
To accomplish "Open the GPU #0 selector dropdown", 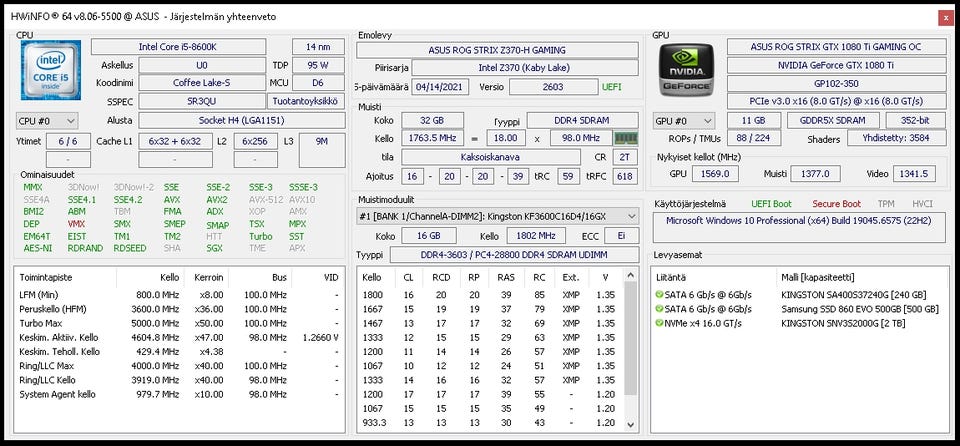I will [x=685, y=120].
